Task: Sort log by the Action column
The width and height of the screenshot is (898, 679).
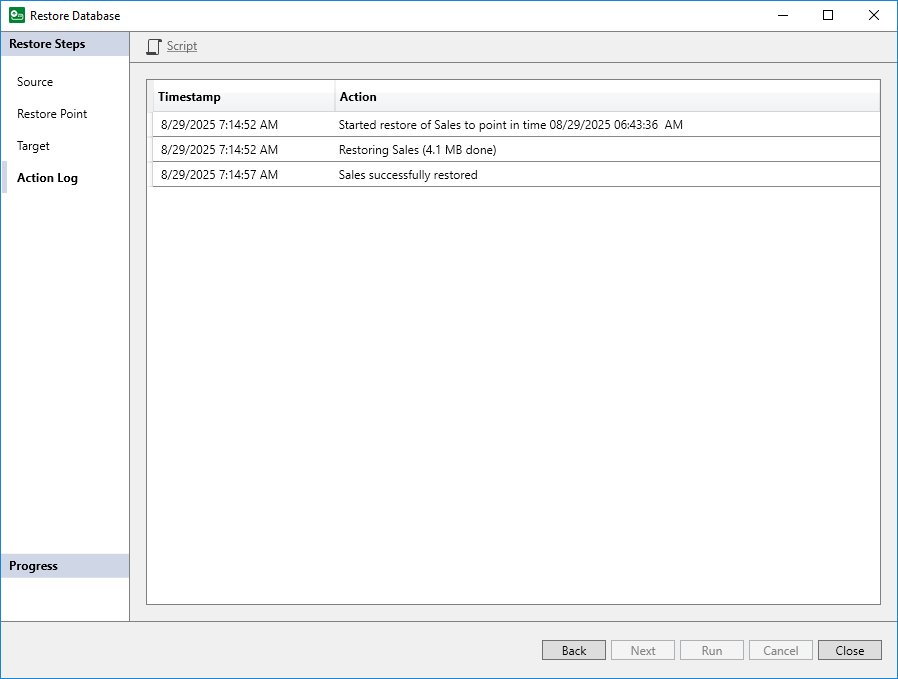Action: (x=358, y=97)
